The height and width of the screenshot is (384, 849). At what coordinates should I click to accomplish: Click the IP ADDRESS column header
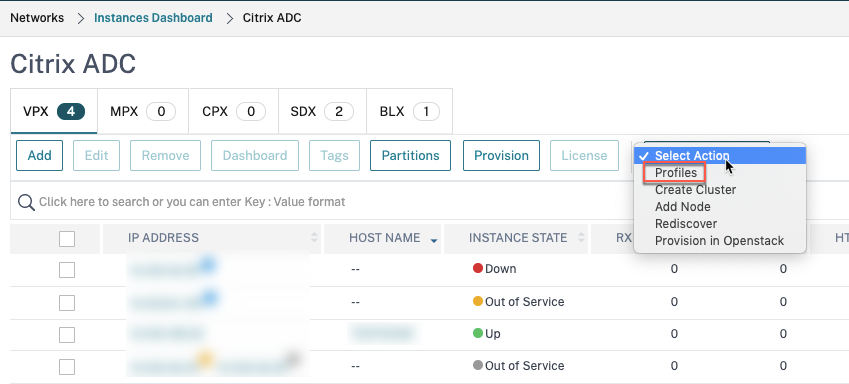[x=164, y=238]
